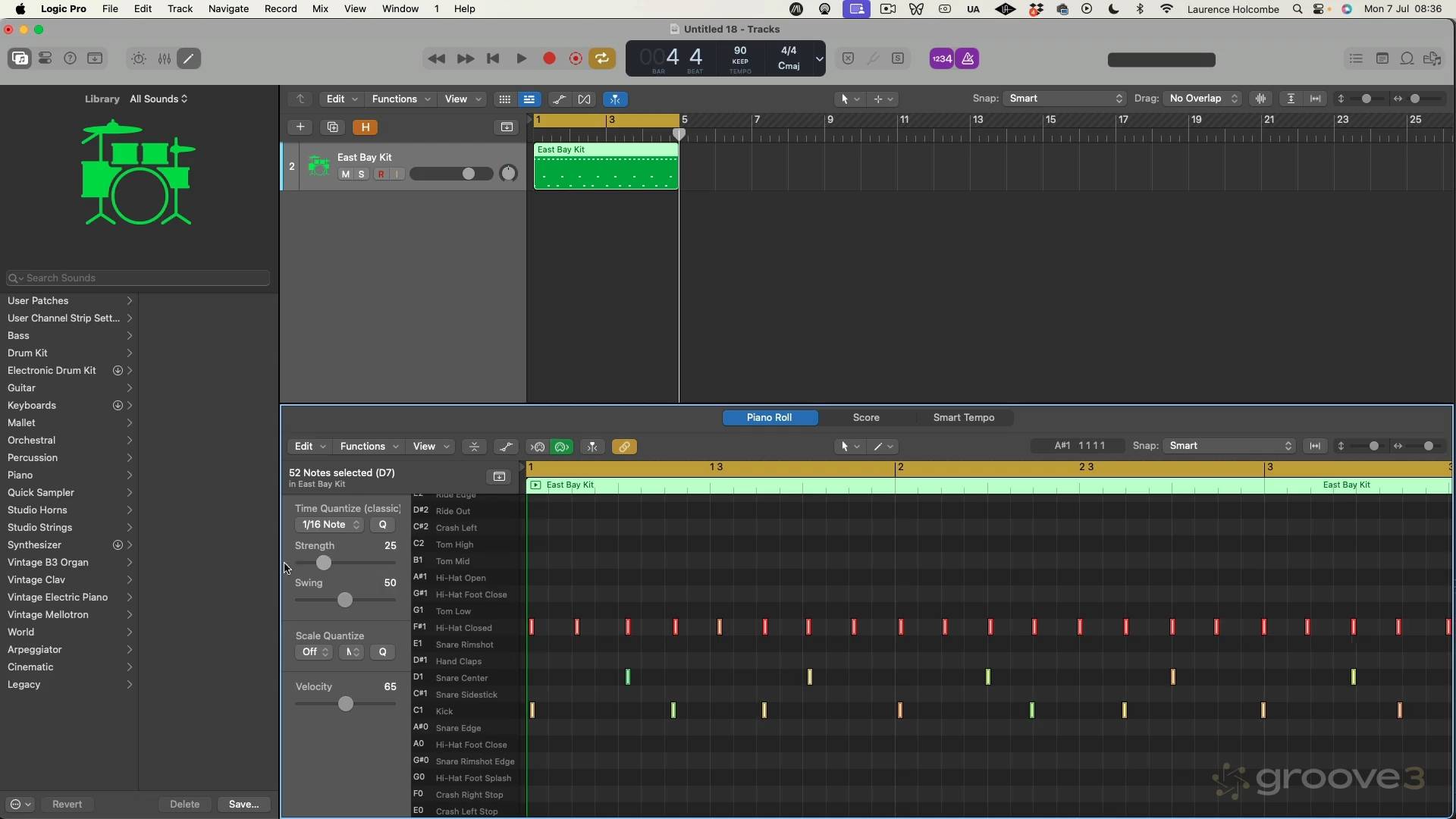
Task: Click Revert button in Library
Action: pyautogui.click(x=67, y=805)
